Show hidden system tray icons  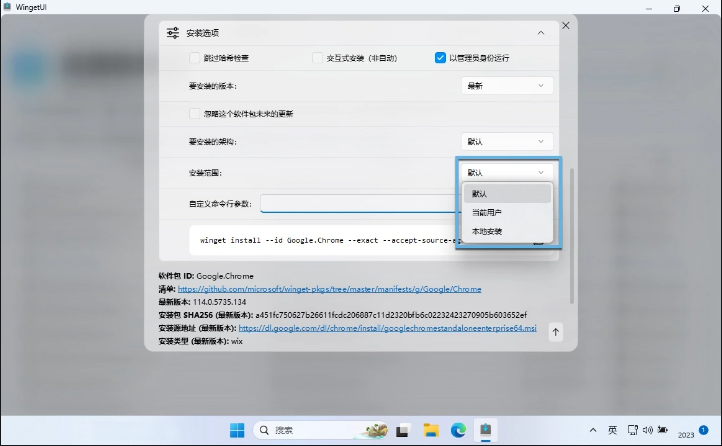(x=591, y=429)
